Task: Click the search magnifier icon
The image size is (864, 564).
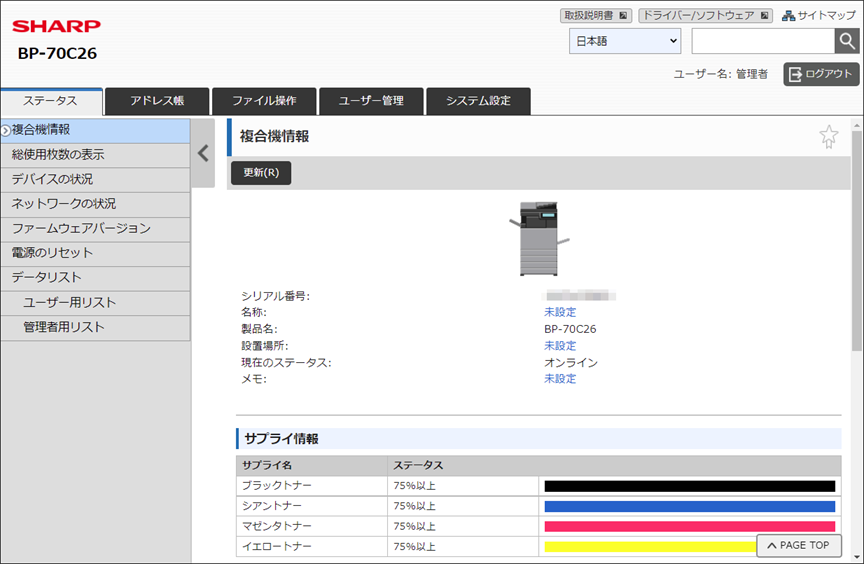Action: 847,41
